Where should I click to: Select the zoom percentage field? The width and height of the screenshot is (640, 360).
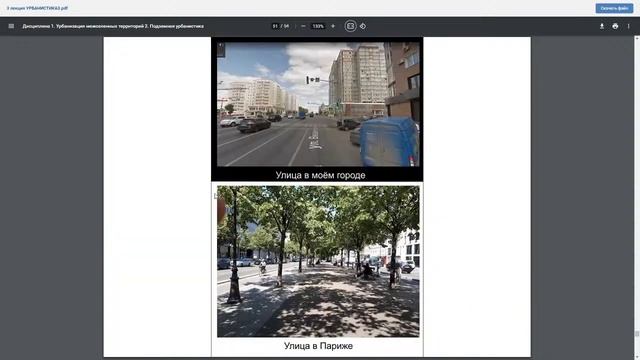click(x=318, y=26)
